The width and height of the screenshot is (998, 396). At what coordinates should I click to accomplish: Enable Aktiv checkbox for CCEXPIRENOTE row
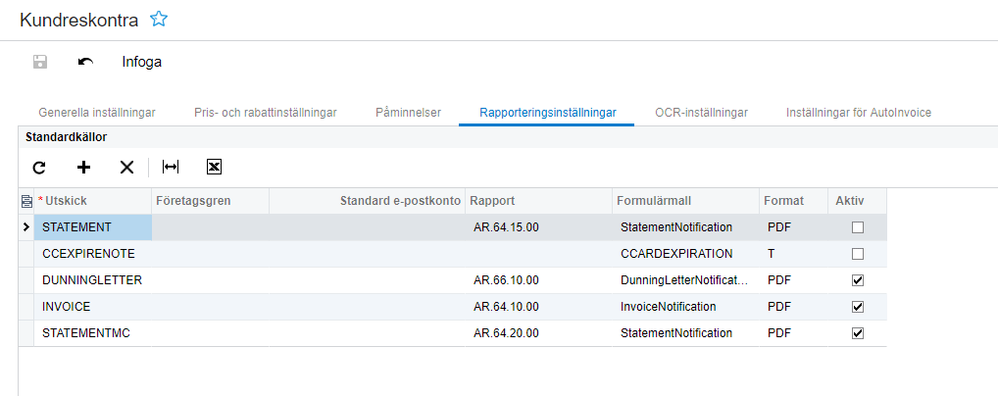click(x=857, y=254)
